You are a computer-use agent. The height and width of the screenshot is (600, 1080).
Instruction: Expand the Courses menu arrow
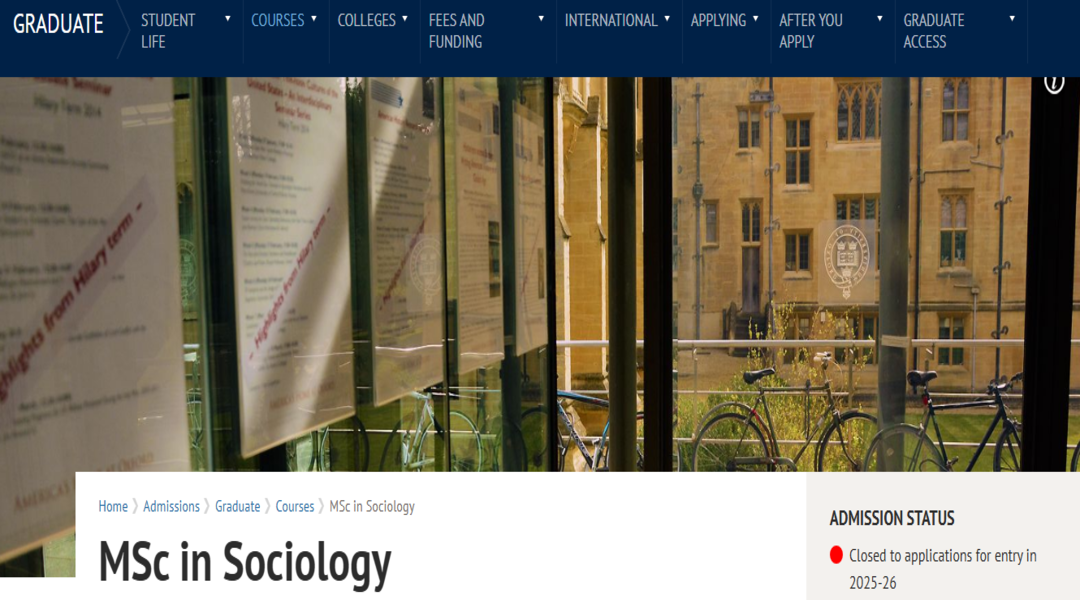click(314, 19)
